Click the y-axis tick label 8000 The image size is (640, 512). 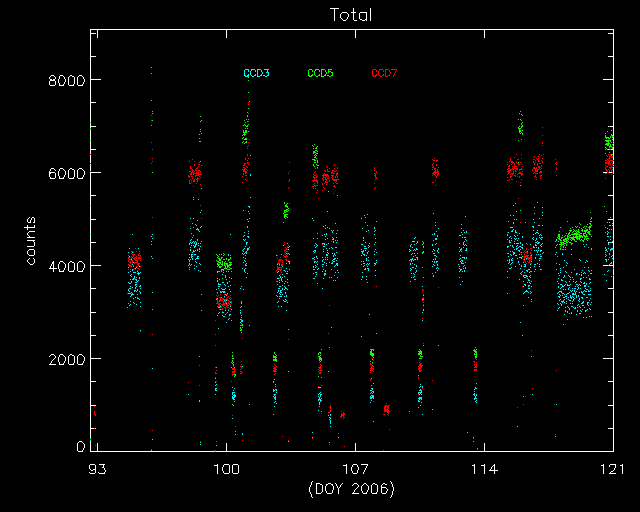tap(66, 80)
